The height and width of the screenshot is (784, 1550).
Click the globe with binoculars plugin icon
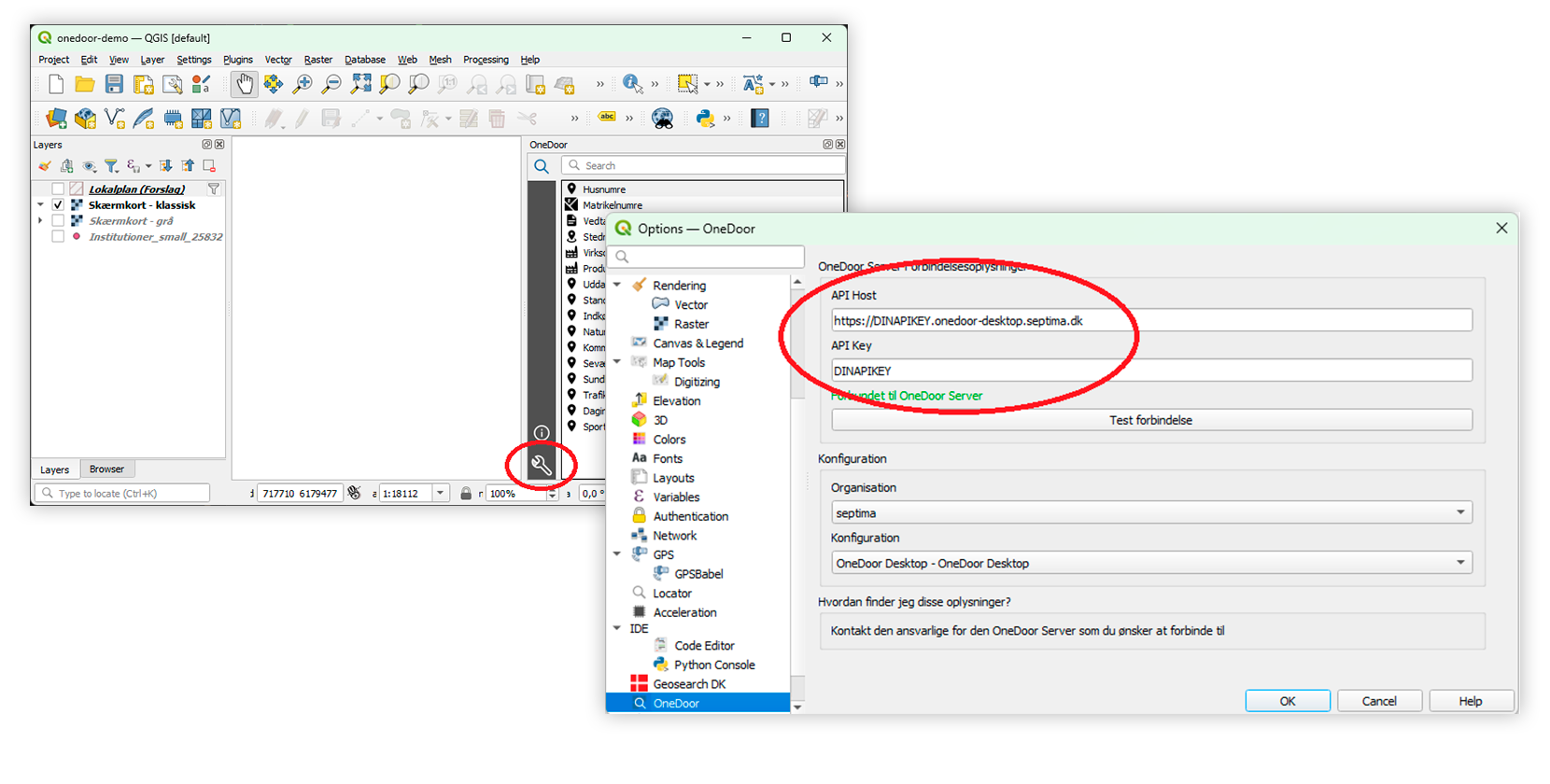click(662, 119)
